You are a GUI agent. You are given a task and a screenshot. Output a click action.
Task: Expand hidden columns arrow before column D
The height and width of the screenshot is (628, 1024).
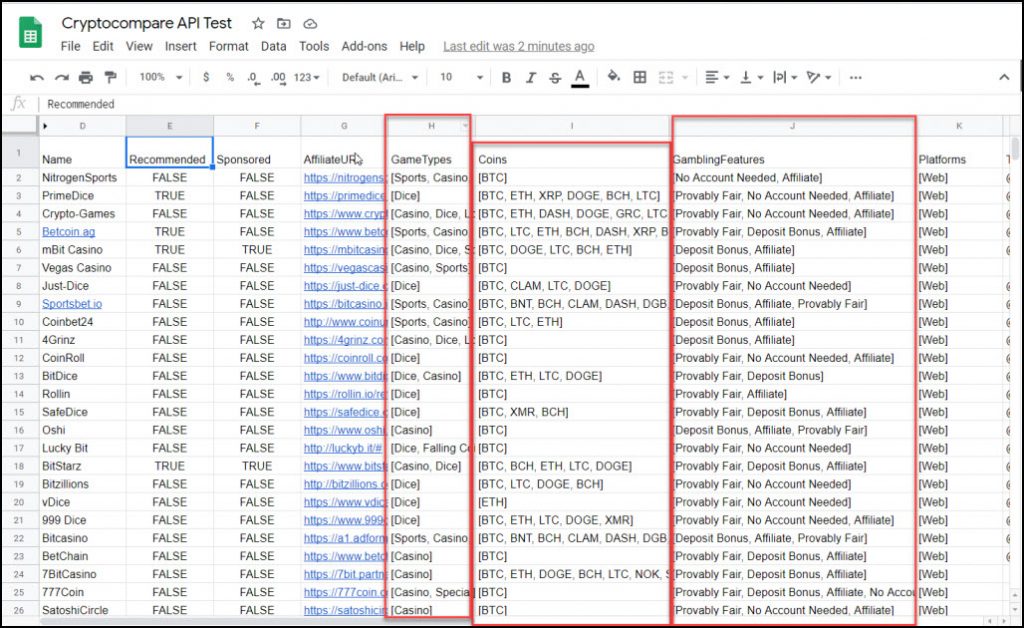pyautogui.click(x=45, y=126)
